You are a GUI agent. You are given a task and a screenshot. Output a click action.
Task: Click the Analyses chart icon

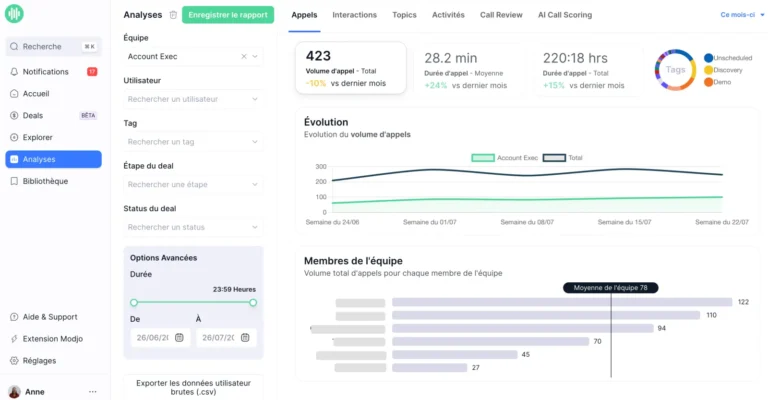[x=14, y=159]
